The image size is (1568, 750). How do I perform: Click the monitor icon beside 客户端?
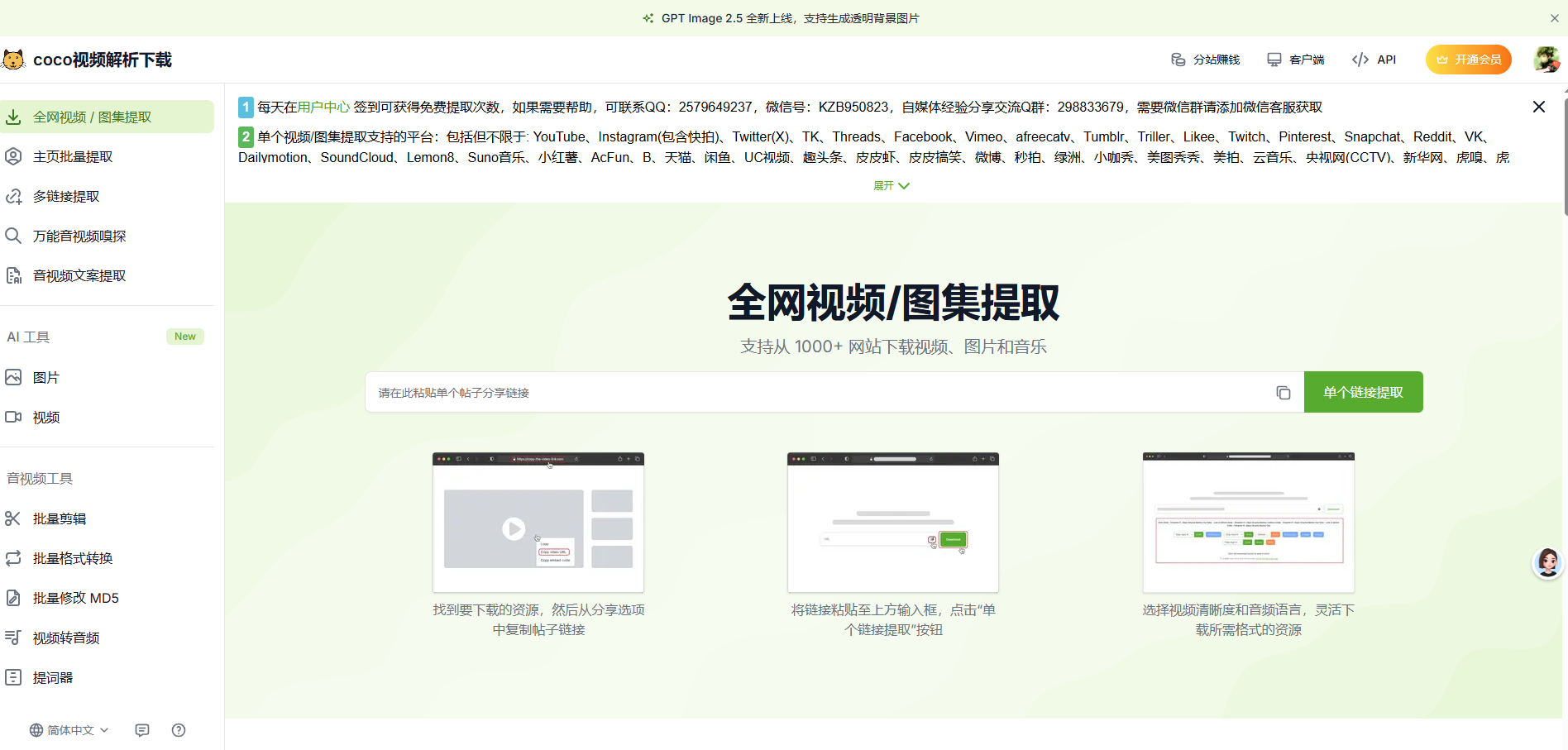(x=1274, y=60)
